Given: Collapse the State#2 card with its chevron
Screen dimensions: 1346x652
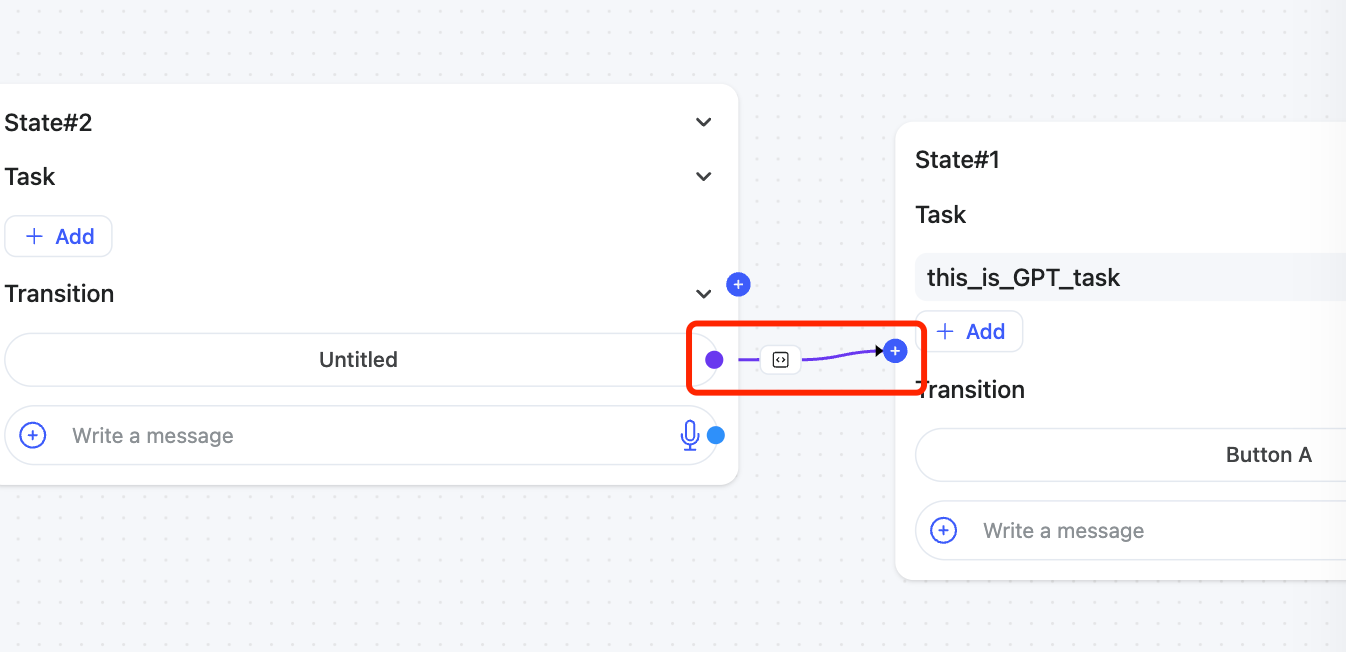Looking at the screenshot, I should click(704, 122).
